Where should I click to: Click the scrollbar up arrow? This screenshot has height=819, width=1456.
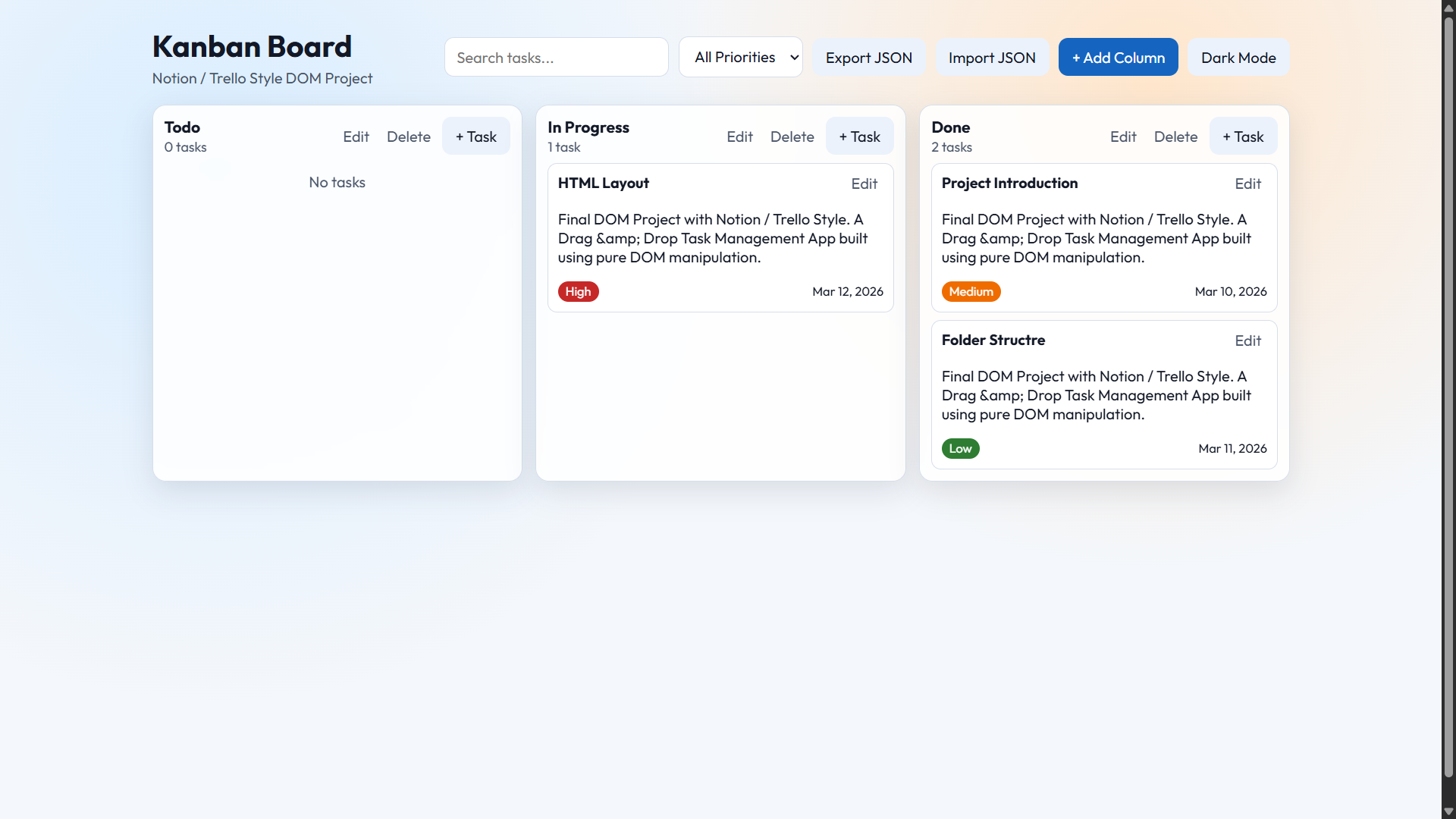pos(1448,7)
